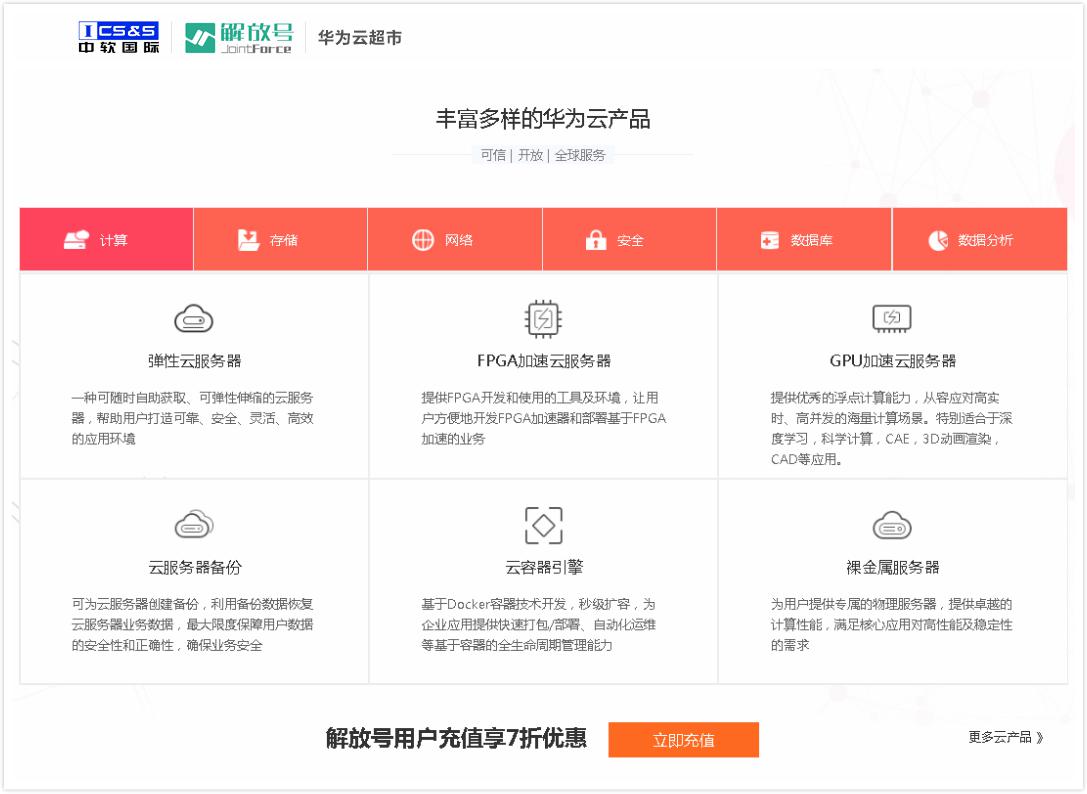Click the 裸金属服务器 cloud icon
Screen dimensions: 1087x794
(892, 526)
